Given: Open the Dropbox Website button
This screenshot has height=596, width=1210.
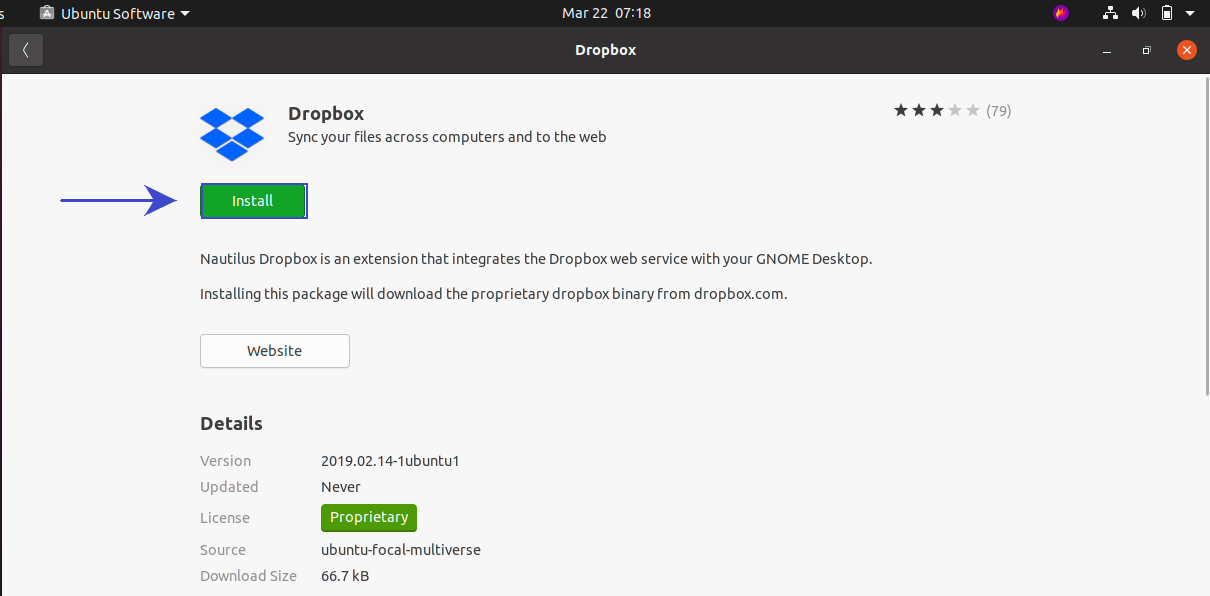Looking at the screenshot, I should pos(275,351).
